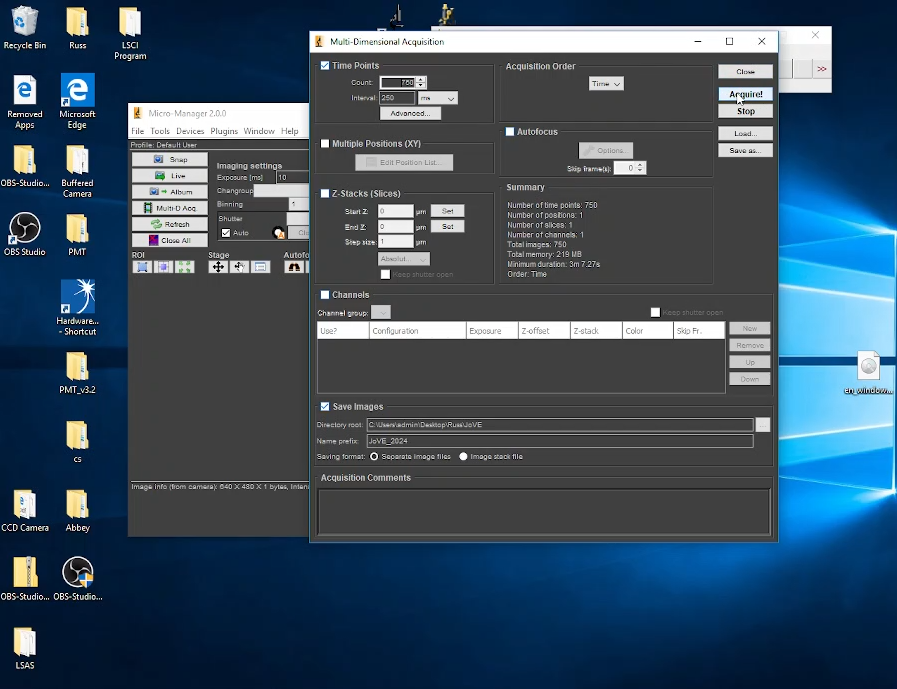Select Image stack file saving format
Viewport: 897px width, 689px height.
(x=463, y=456)
